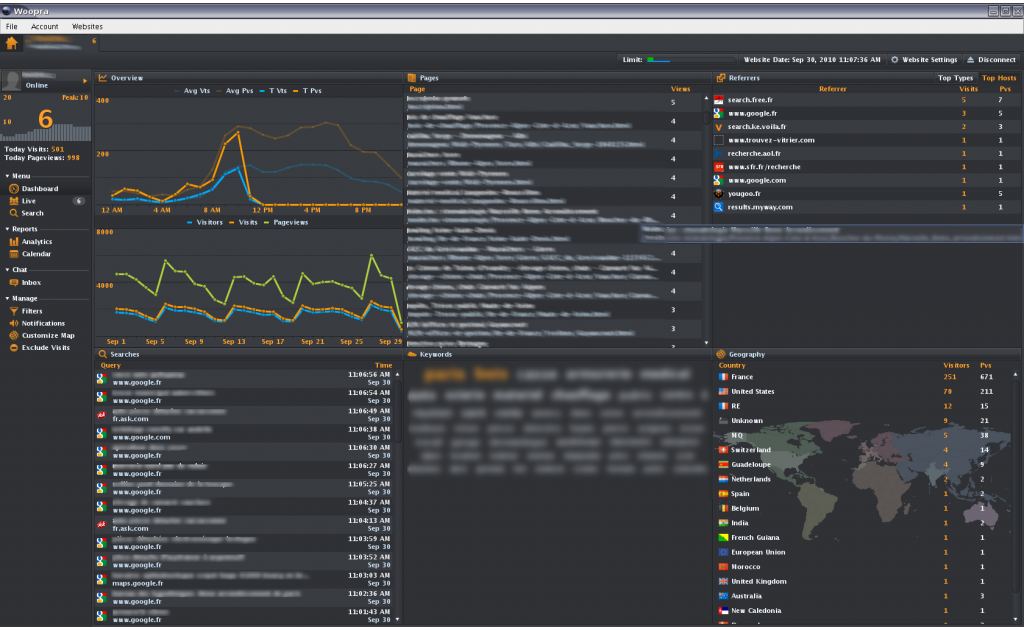
Task: Switch to Top Types tab
Action: point(955,78)
